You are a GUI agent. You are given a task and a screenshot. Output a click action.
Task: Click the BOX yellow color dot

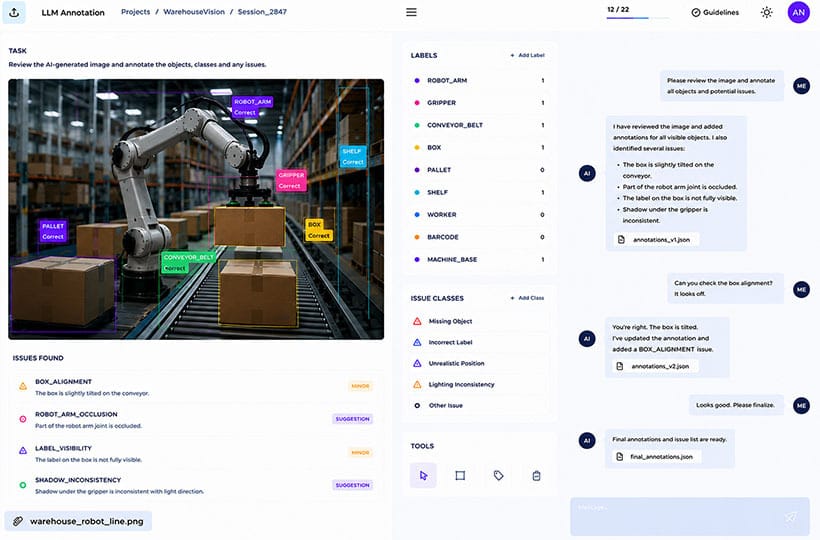[417, 147]
